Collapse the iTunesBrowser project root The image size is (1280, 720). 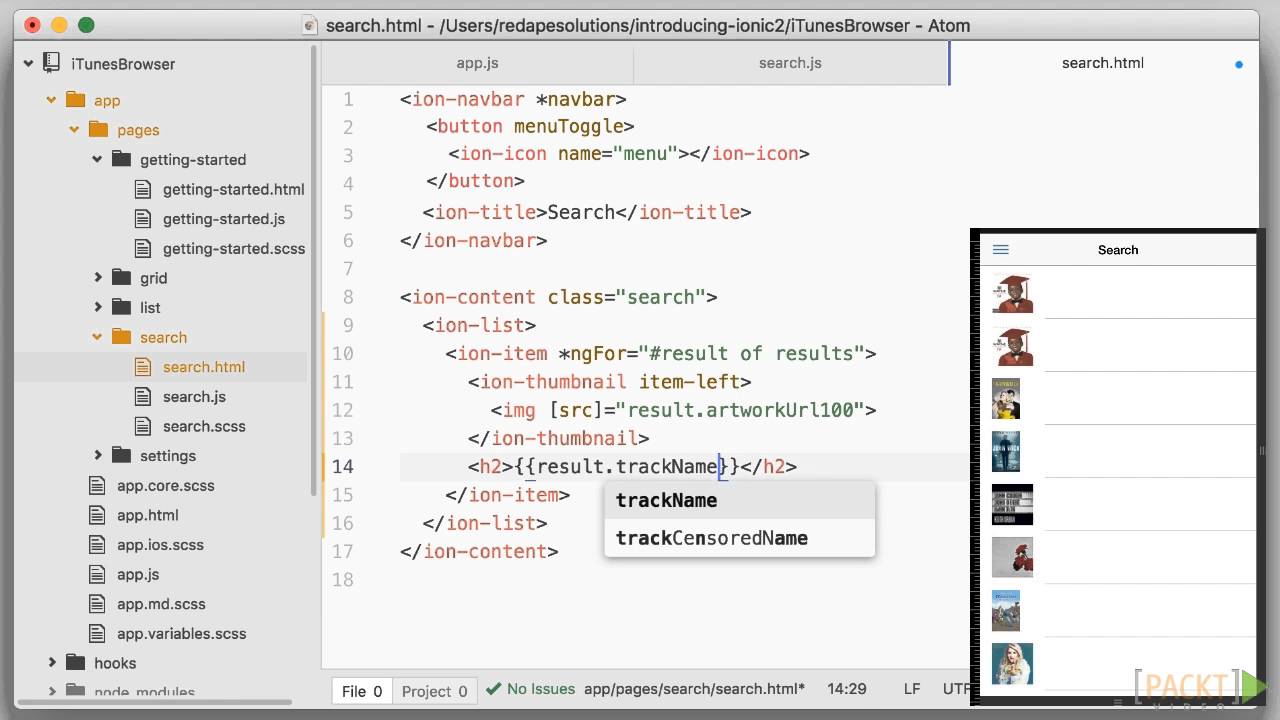[x=28, y=64]
